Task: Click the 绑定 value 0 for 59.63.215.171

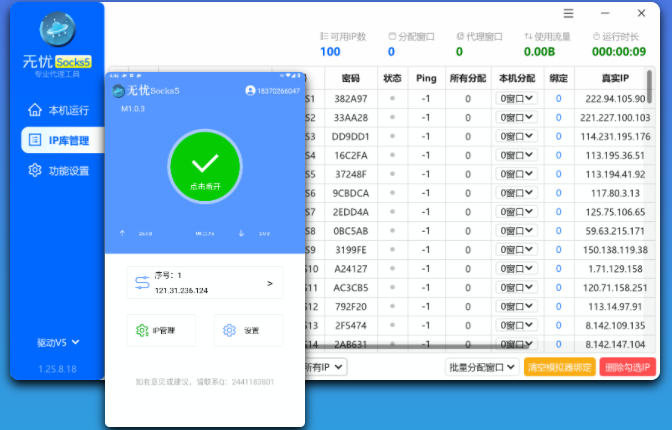Action: pos(558,231)
